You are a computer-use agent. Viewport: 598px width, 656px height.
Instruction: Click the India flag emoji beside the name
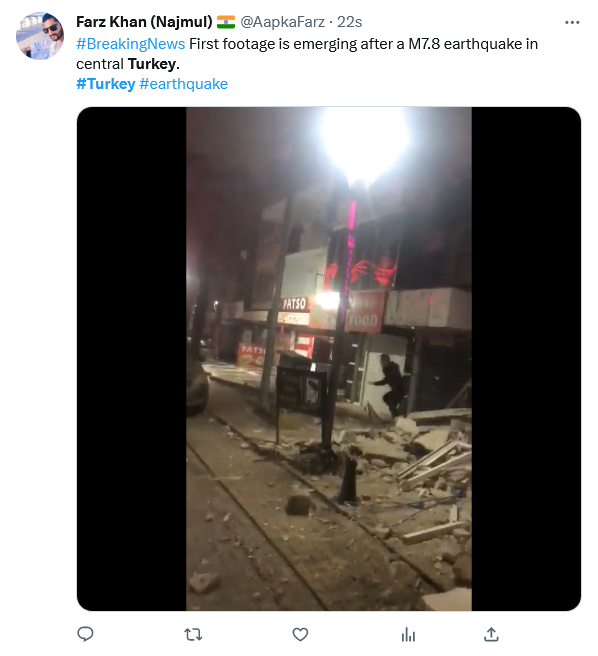pyautogui.click(x=226, y=22)
